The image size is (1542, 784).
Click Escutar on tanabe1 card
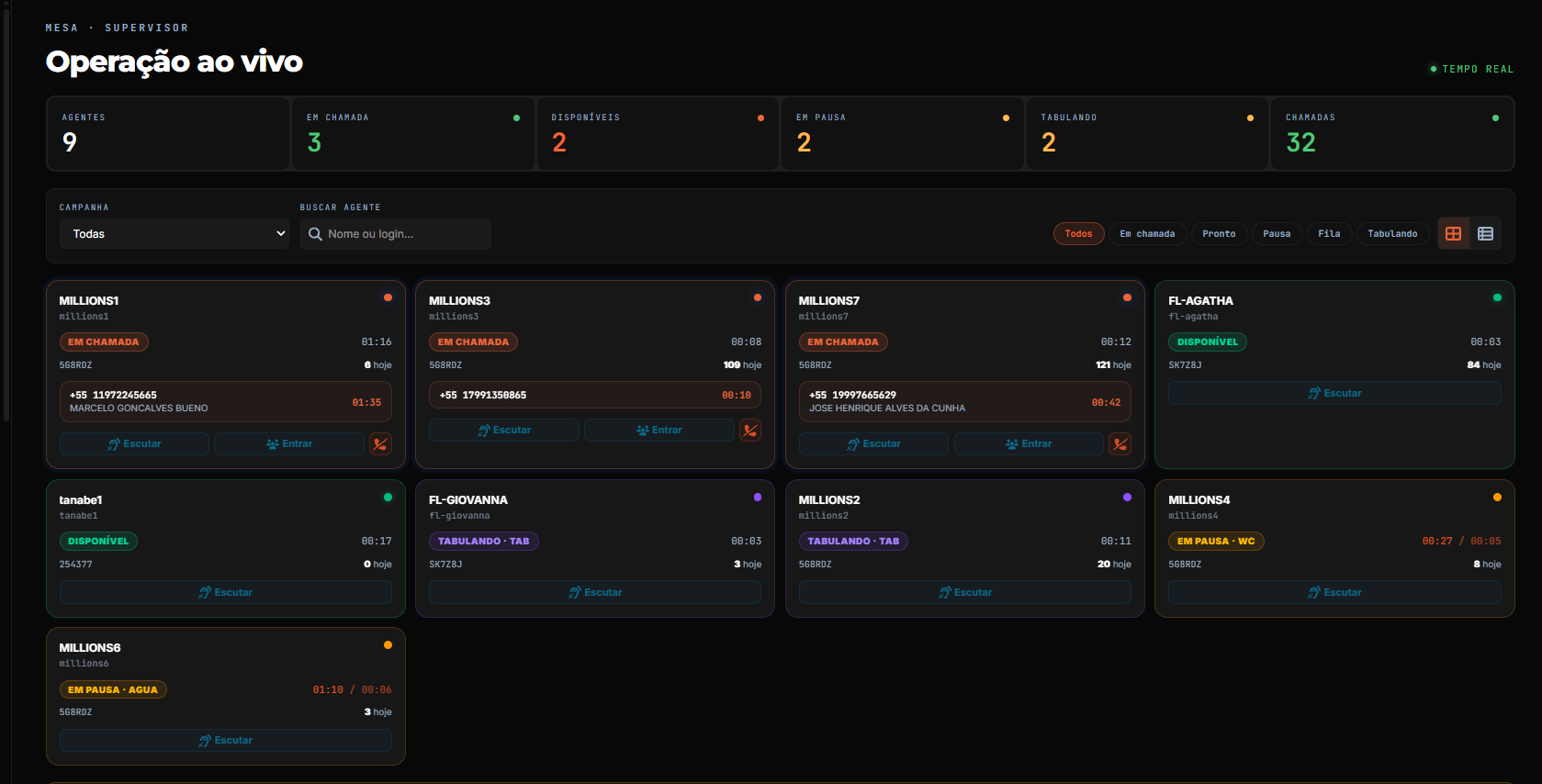click(x=226, y=592)
